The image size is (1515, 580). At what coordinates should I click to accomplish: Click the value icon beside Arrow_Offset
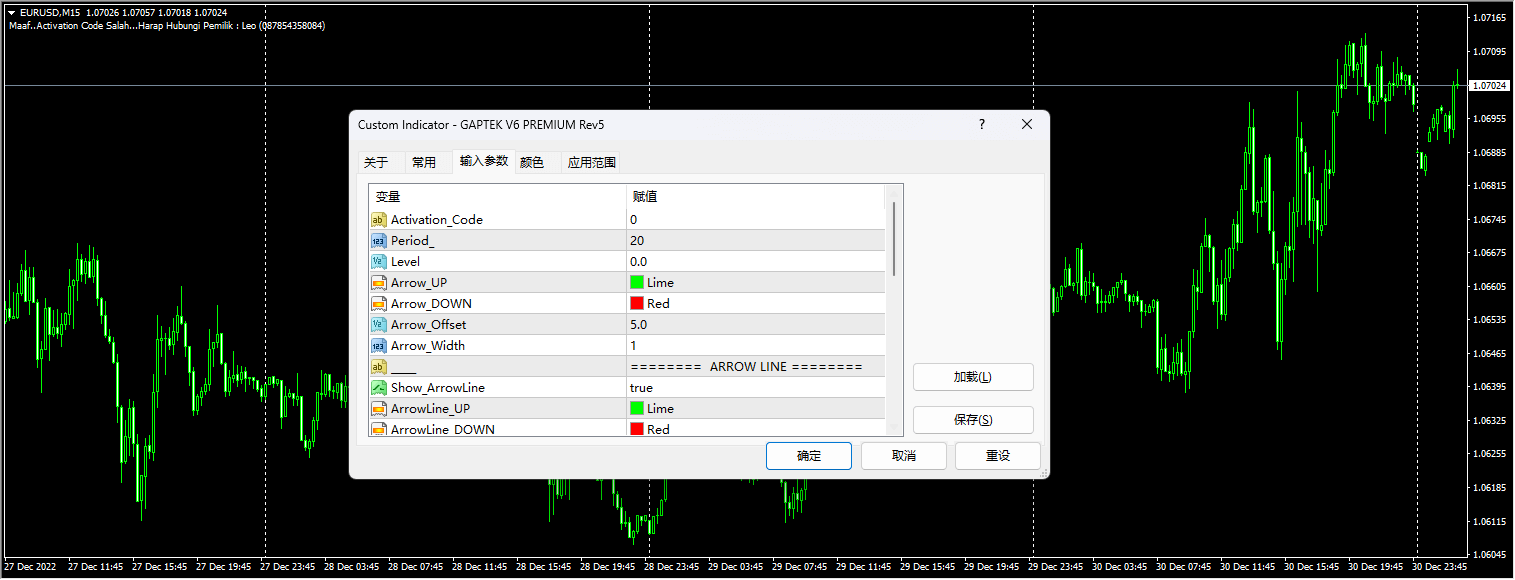tap(378, 324)
